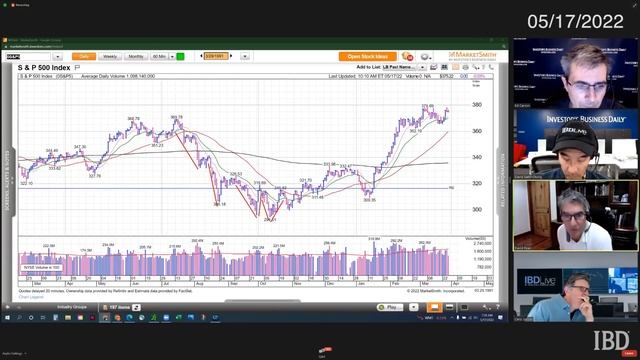Select the highlighted participant with white shirt

click(575, 216)
